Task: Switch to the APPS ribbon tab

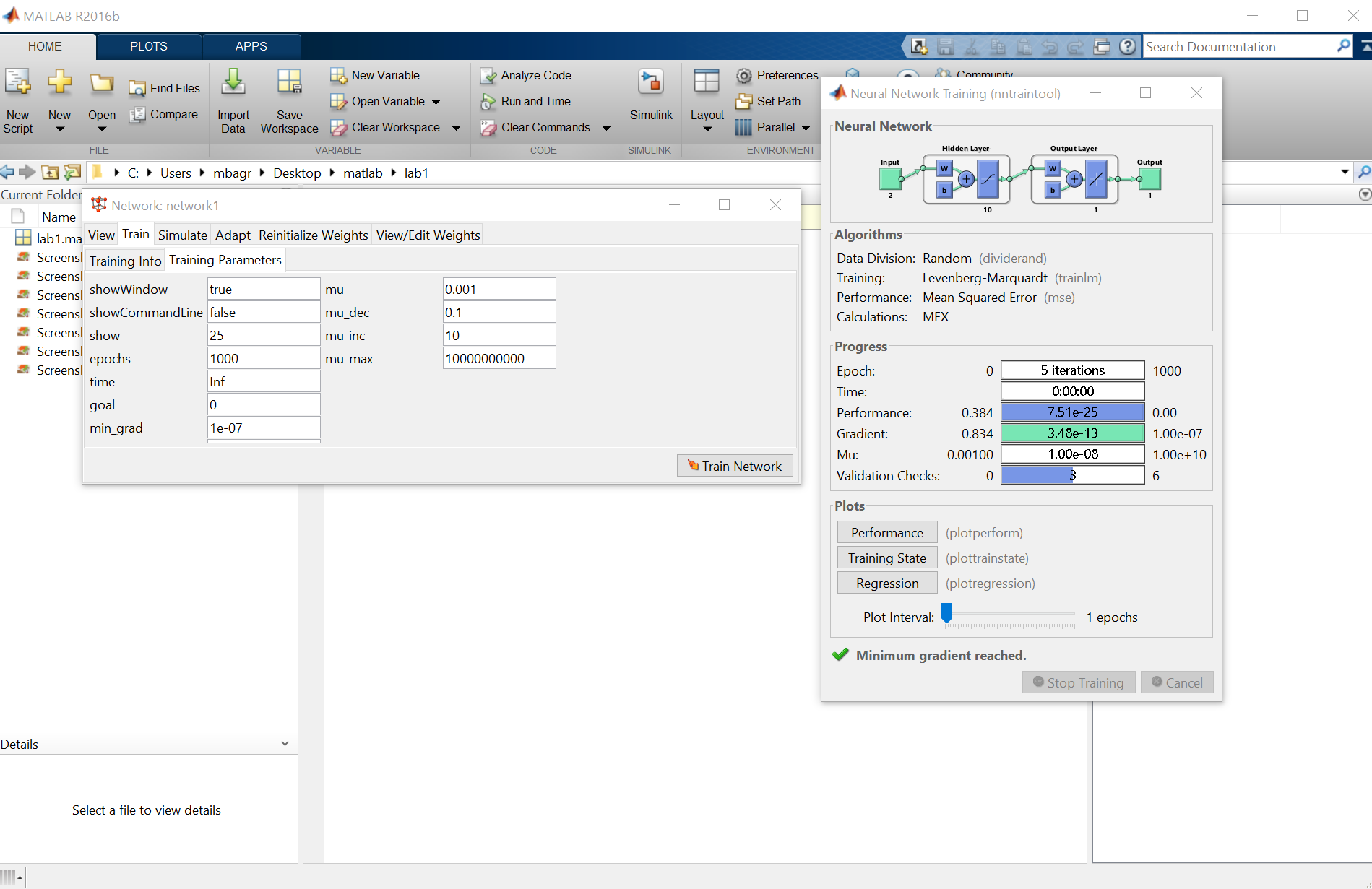Action: (251, 46)
